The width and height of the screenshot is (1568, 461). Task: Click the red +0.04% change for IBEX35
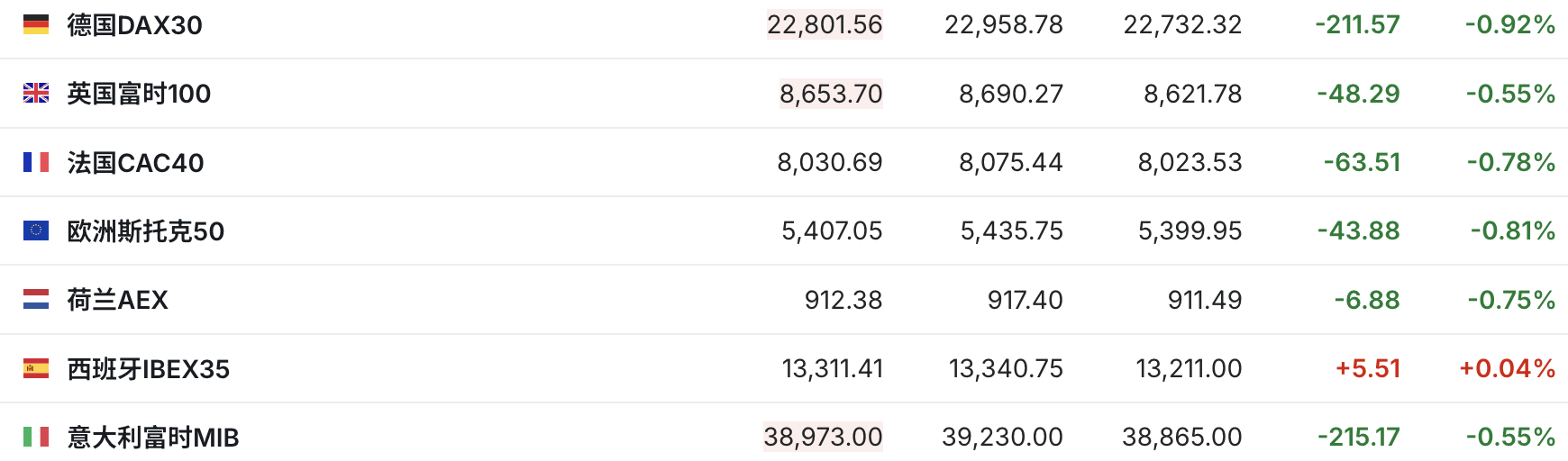[x=1507, y=368]
